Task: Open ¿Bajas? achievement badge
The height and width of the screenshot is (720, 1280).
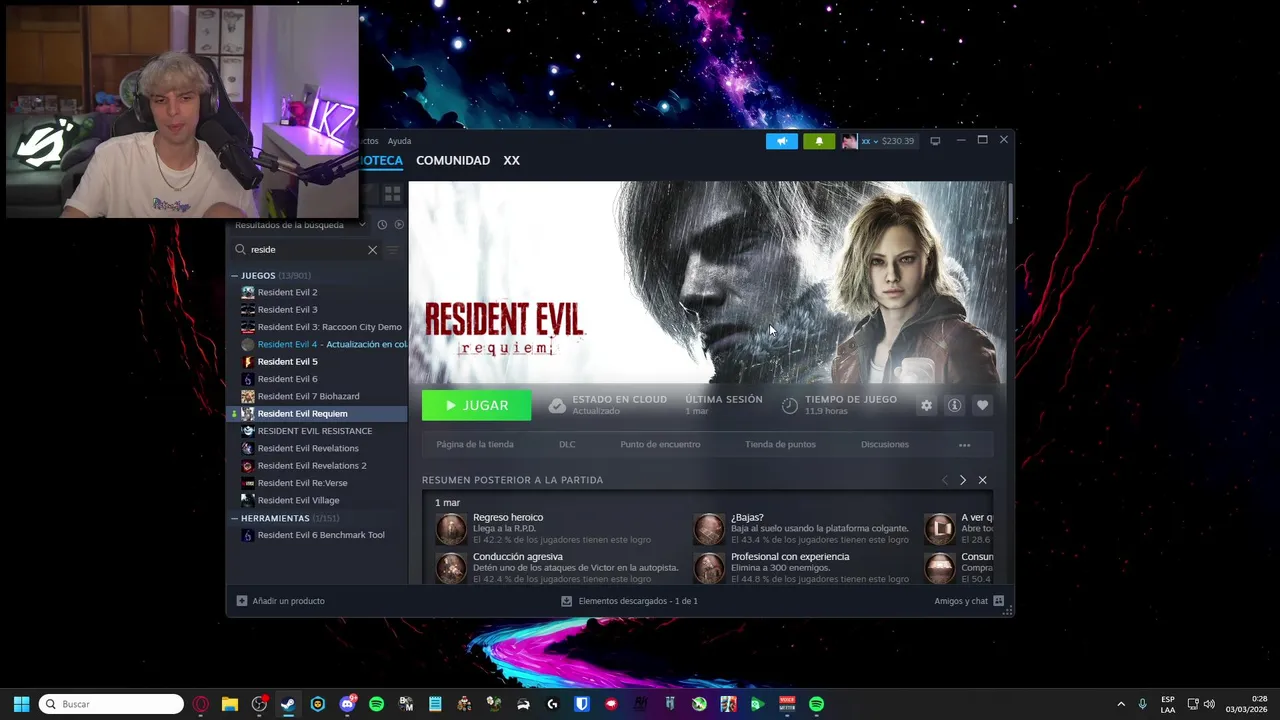Action: point(709,528)
